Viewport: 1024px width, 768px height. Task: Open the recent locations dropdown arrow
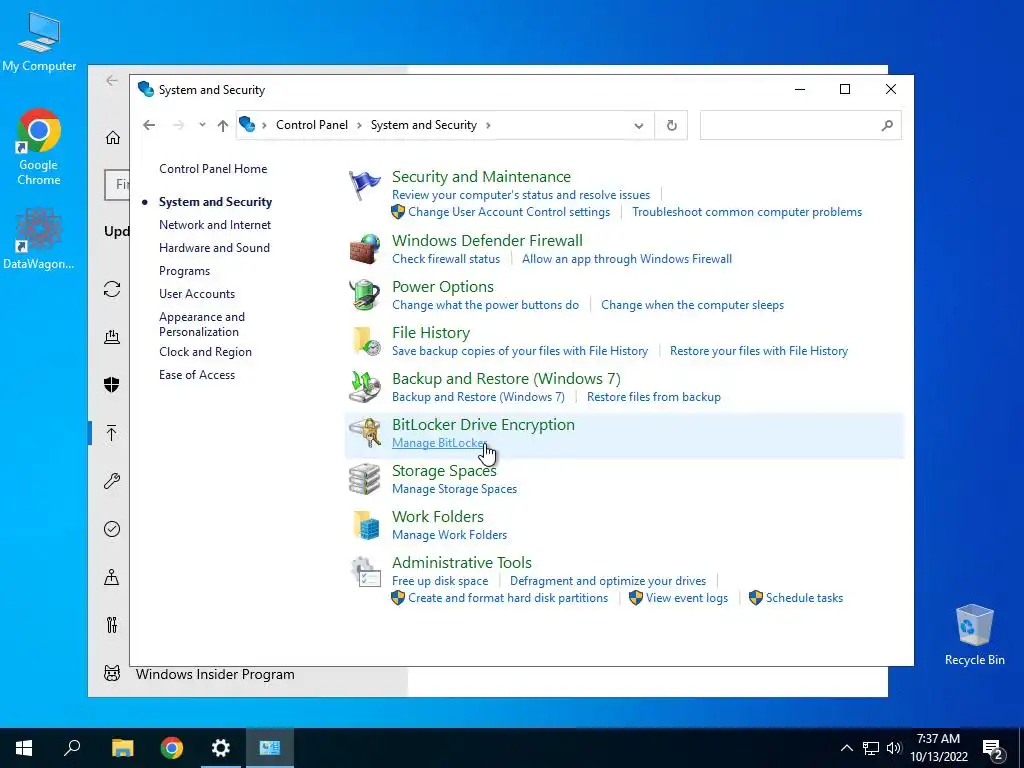point(202,125)
